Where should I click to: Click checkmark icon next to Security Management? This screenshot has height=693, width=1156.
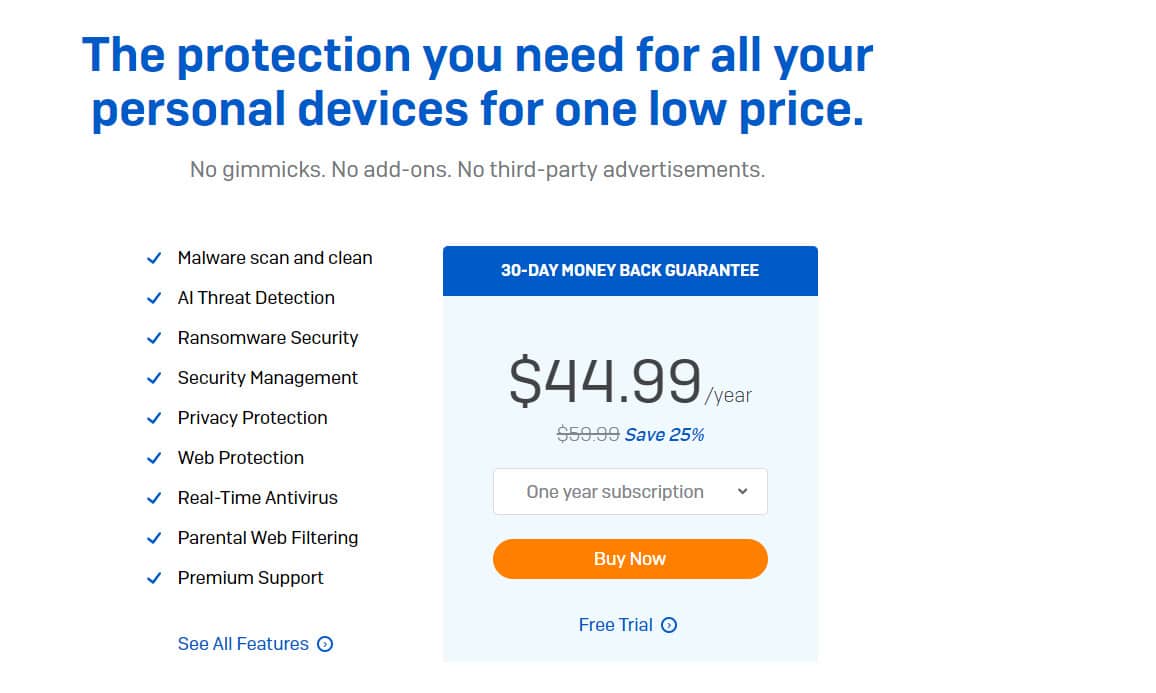pos(154,378)
